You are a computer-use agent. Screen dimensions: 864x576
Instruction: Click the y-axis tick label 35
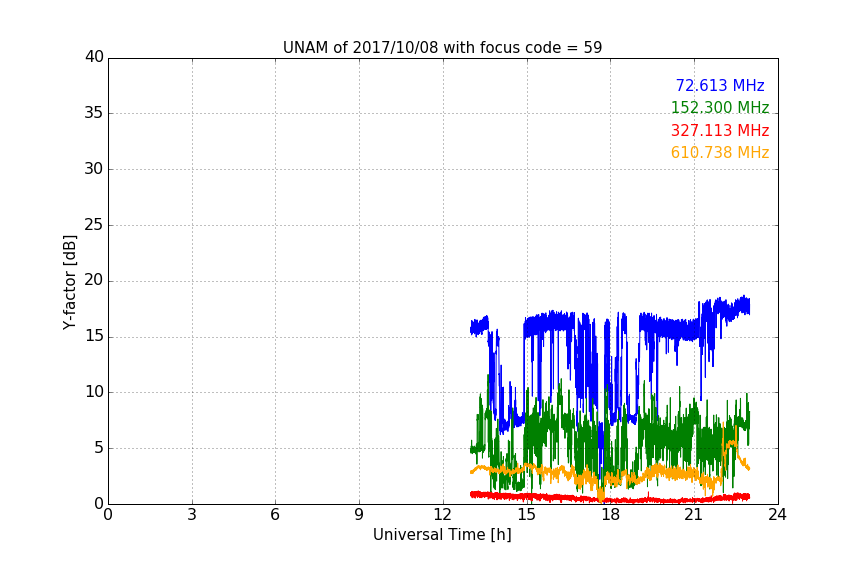(94, 113)
